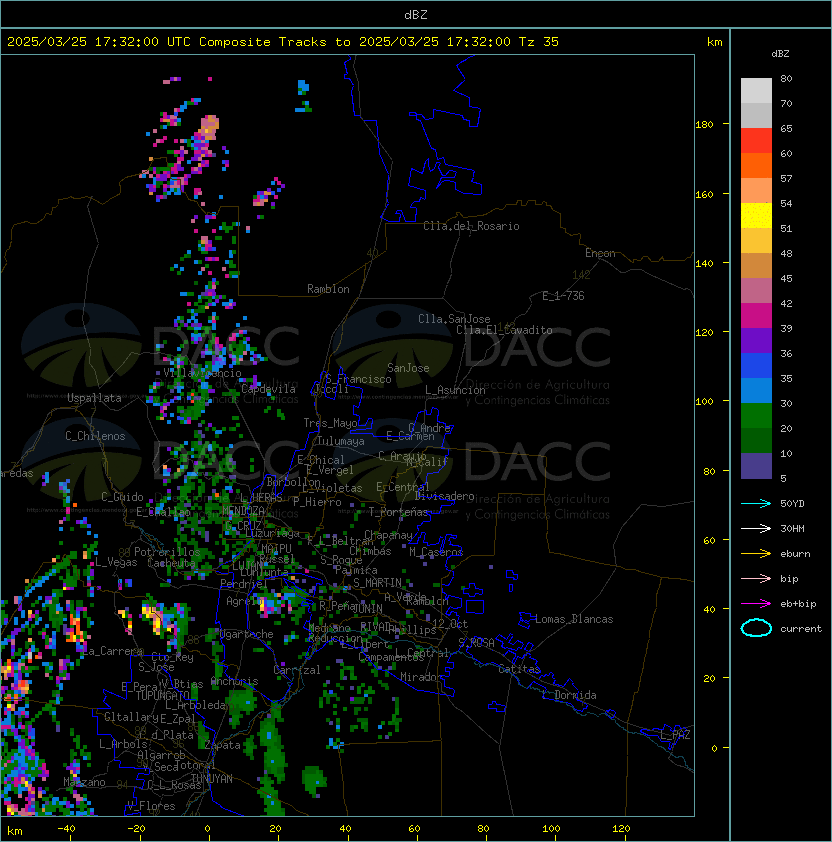Click the 'V_Flores' map label
The height and width of the screenshot is (842, 832).
click(x=151, y=806)
